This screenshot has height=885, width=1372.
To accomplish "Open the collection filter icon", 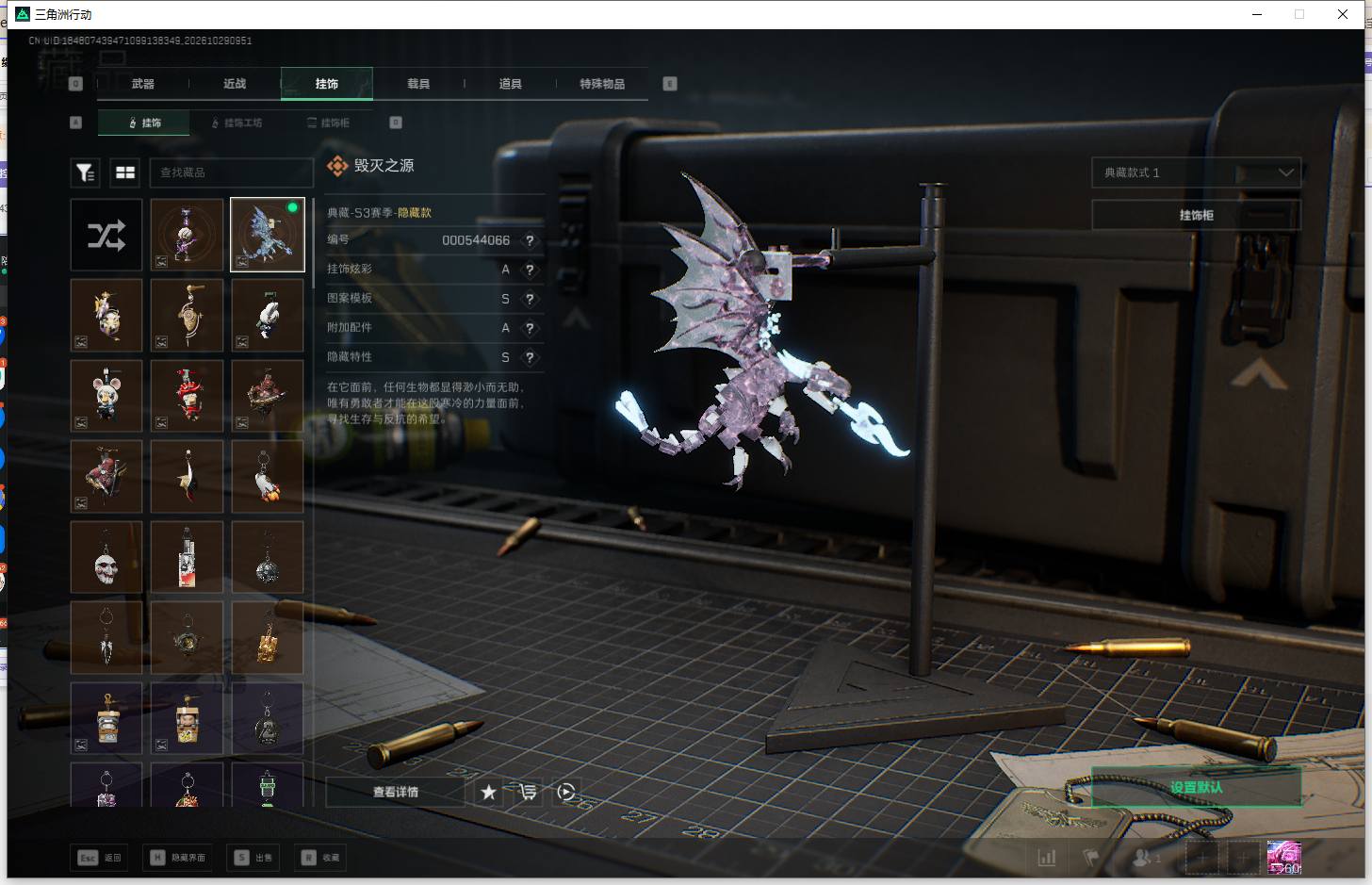I will (85, 172).
